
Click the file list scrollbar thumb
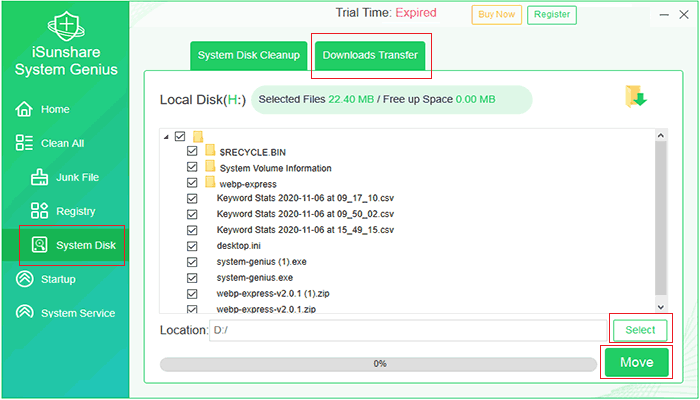(661, 218)
